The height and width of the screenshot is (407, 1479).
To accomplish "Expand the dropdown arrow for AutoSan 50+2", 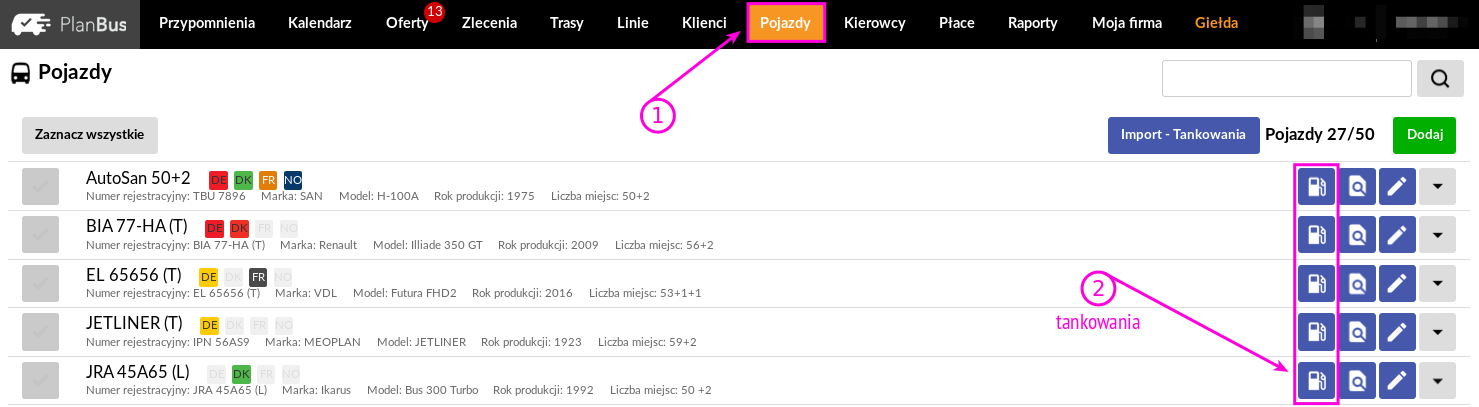I will click(x=1438, y=187).
